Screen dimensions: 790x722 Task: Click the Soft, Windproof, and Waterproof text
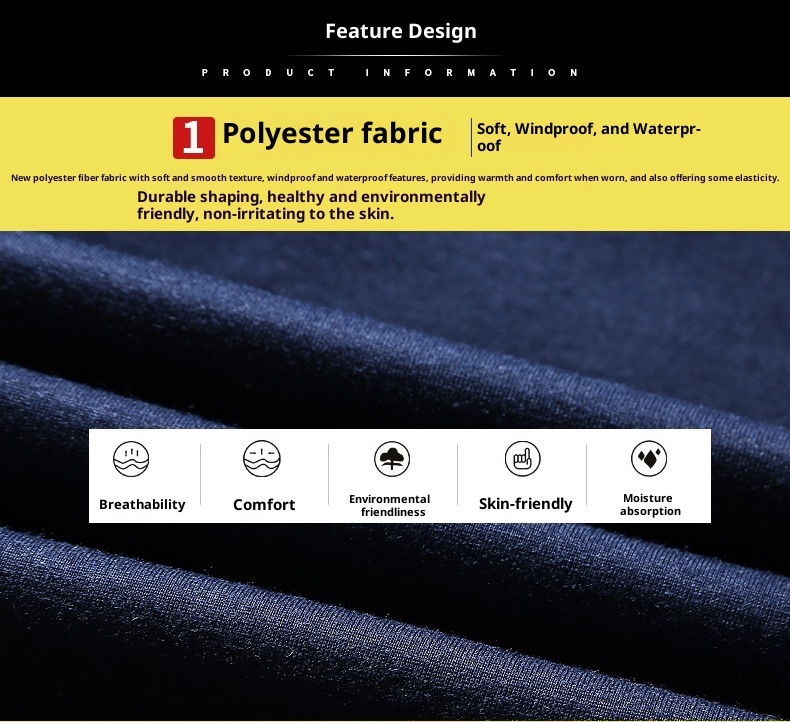pos(588,137)
